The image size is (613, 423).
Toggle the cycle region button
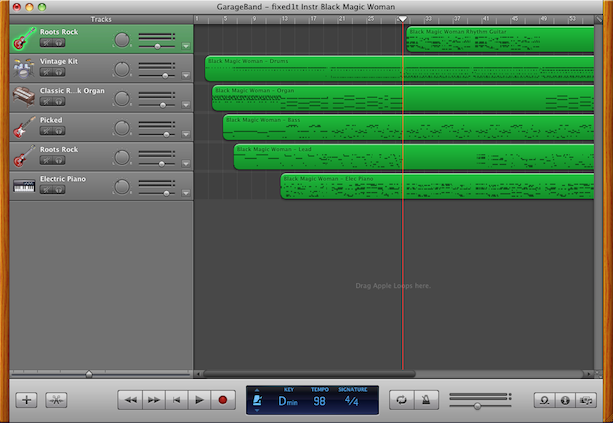pos(401,400)
